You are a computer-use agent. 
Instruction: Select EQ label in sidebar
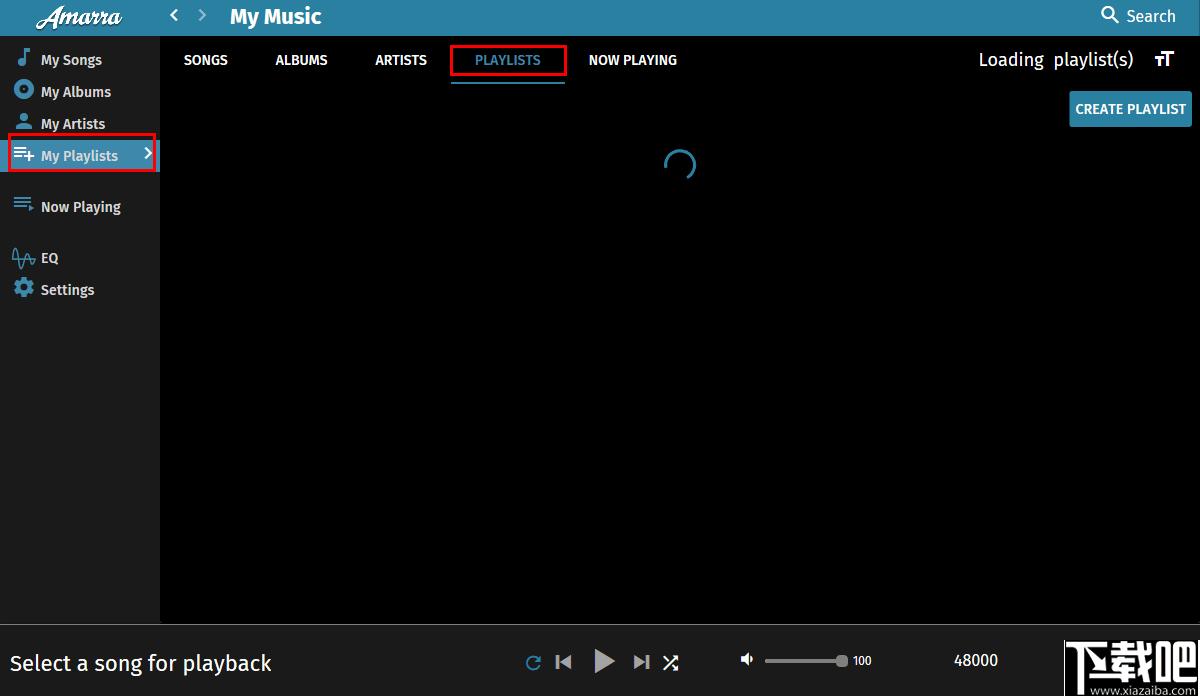click(49, 258)
